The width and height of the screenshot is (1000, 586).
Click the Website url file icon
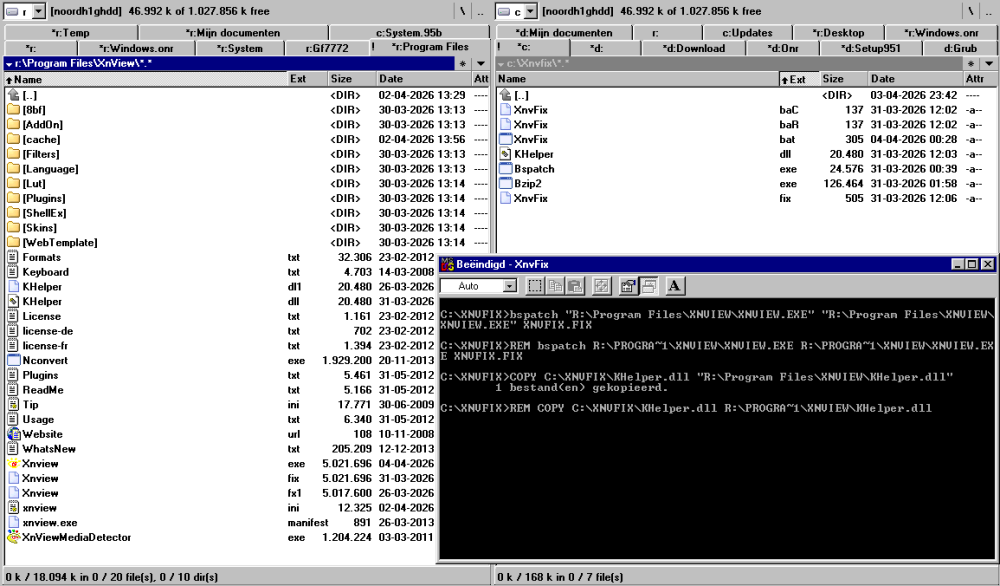(x=13, y=434)
